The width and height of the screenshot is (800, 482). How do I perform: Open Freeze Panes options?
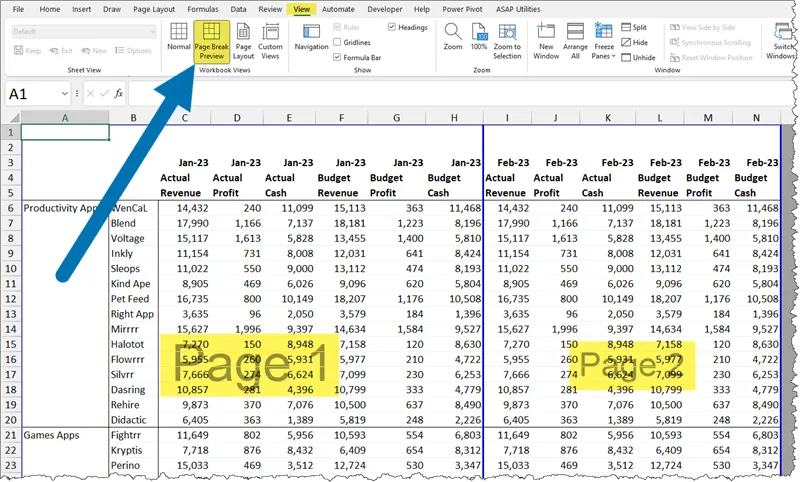604,41
